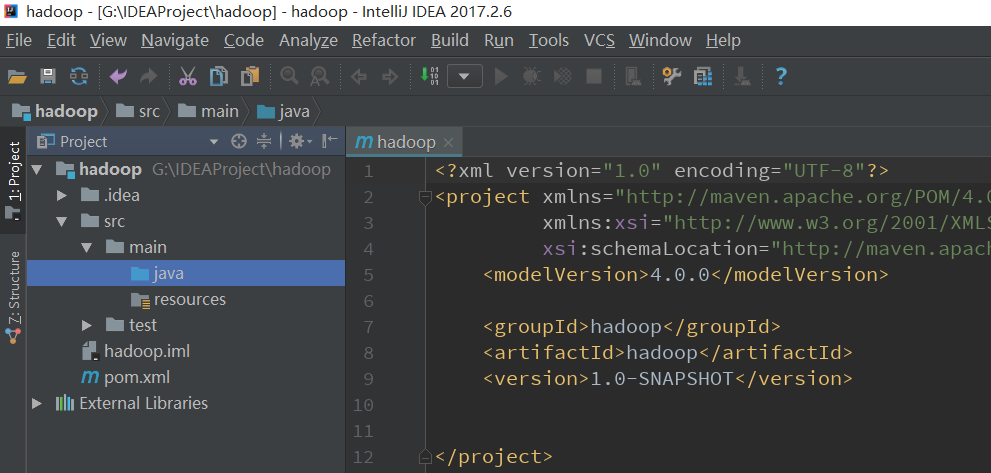This screenshot has width=991, height=473.
Task: Open the Navigate menu
Action: (175, 40)
